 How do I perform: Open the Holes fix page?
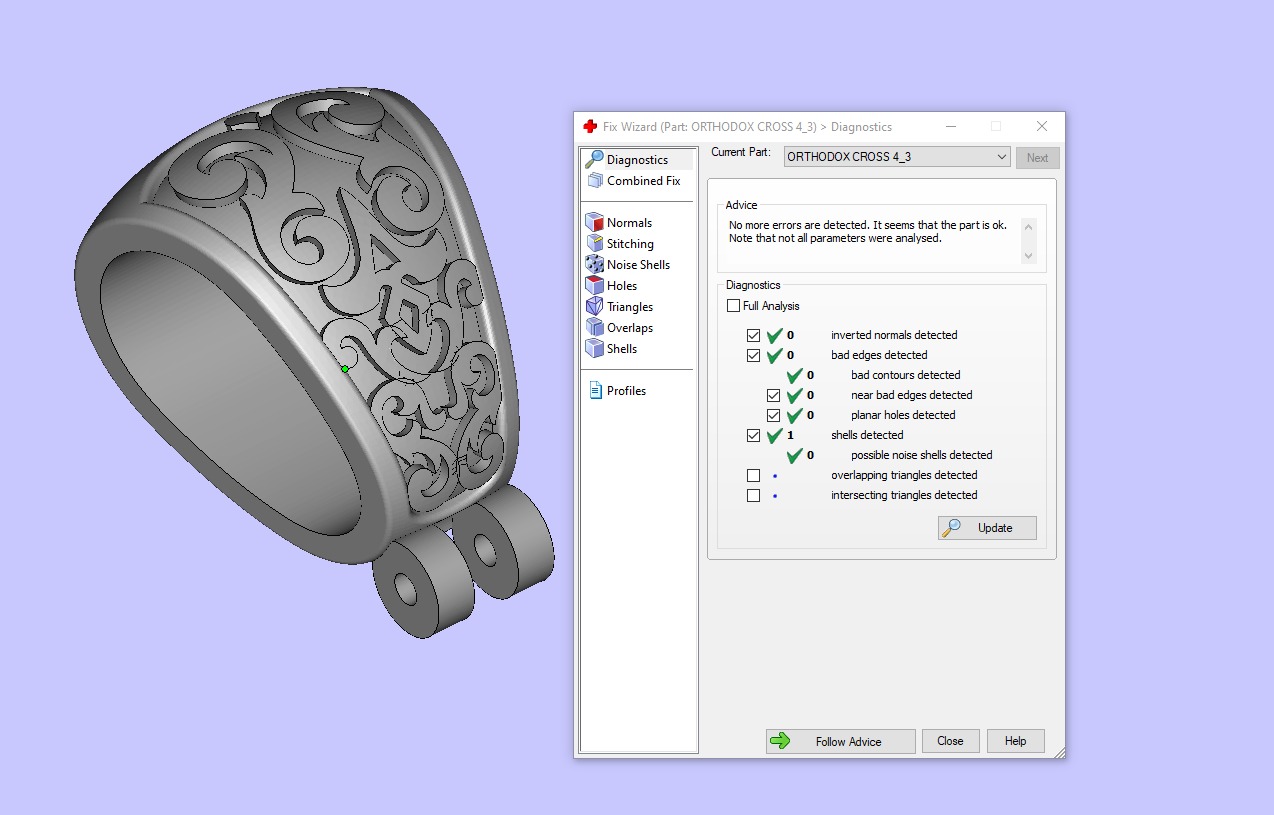622,286
